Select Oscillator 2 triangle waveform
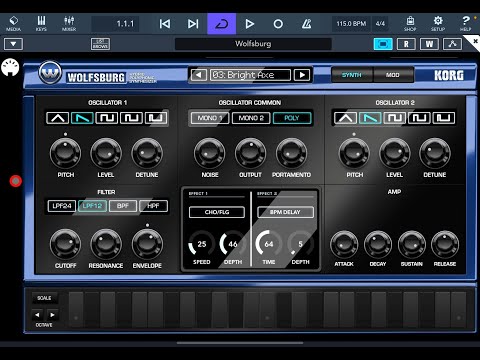This screenshot has width=480, height=360. [346, 118]
